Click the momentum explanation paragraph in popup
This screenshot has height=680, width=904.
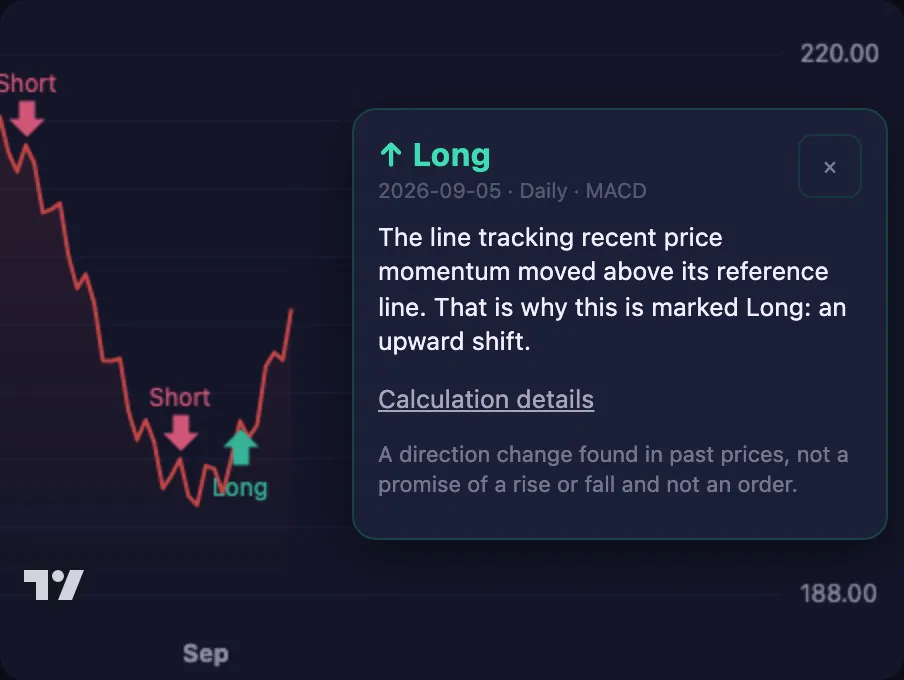[612, 289]
